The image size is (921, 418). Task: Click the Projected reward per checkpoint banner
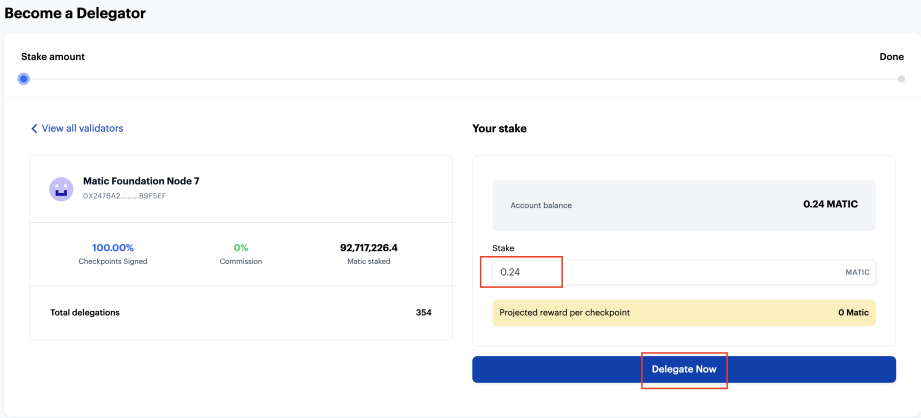(x=684, y=313)
